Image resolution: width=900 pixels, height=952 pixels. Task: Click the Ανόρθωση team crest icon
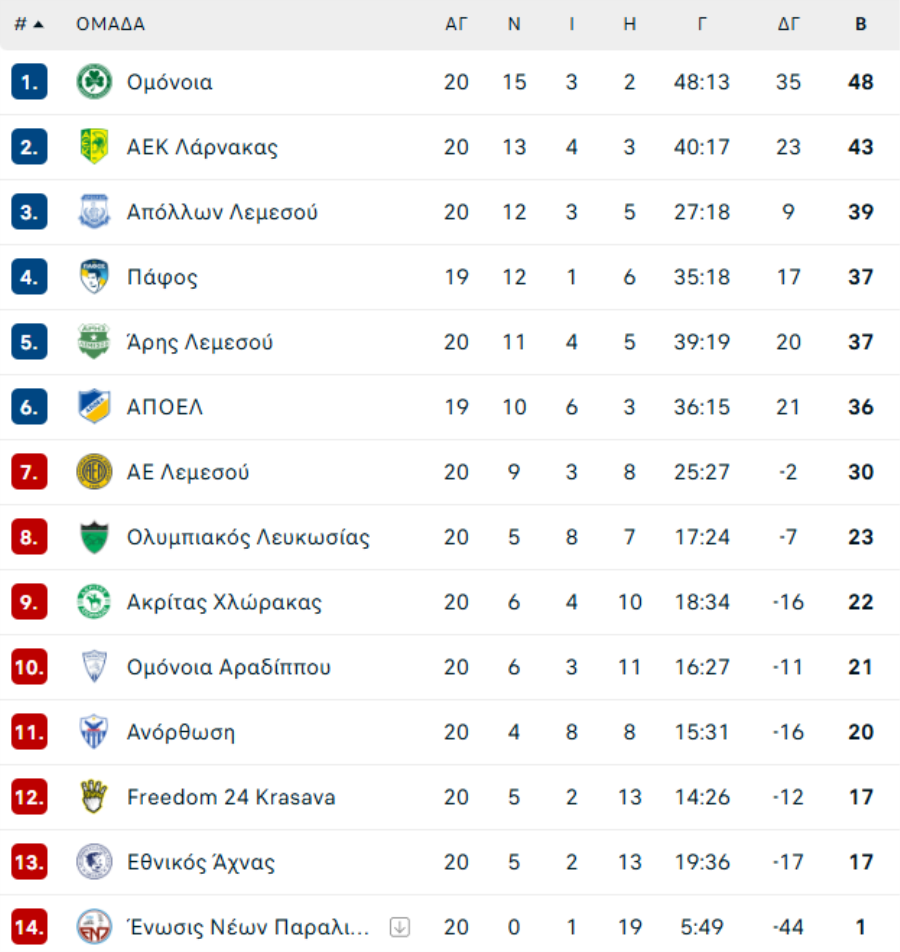point(94,732)
